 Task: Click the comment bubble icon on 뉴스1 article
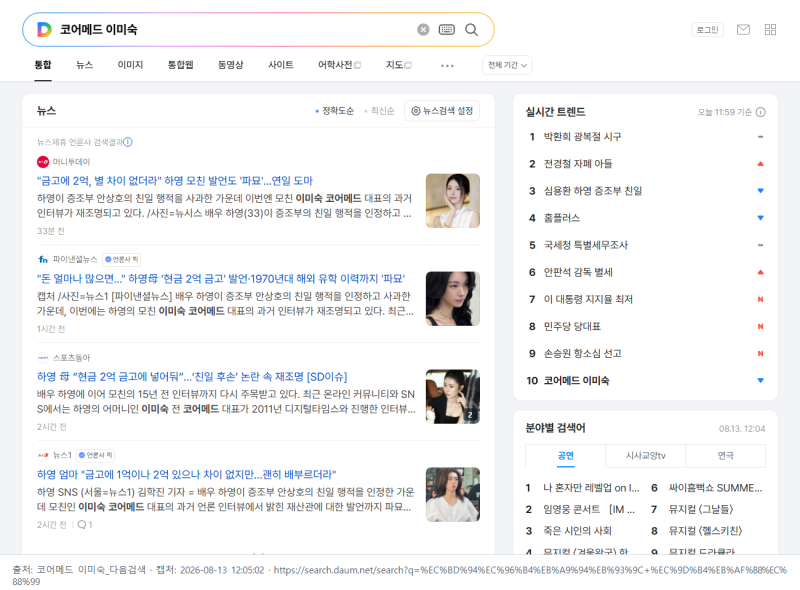click(x=82, y=525)
